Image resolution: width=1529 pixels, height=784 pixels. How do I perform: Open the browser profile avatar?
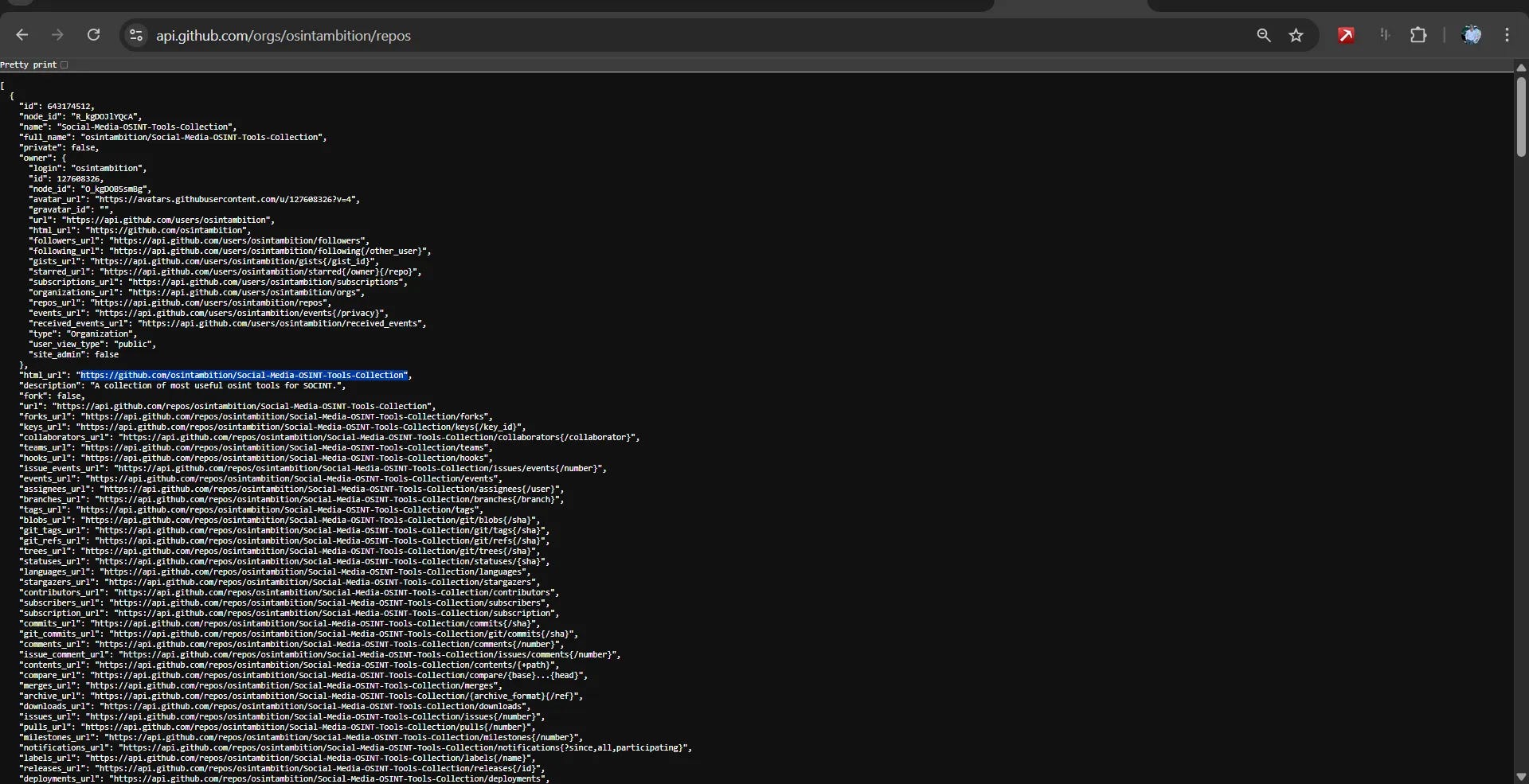point(1472,35)
